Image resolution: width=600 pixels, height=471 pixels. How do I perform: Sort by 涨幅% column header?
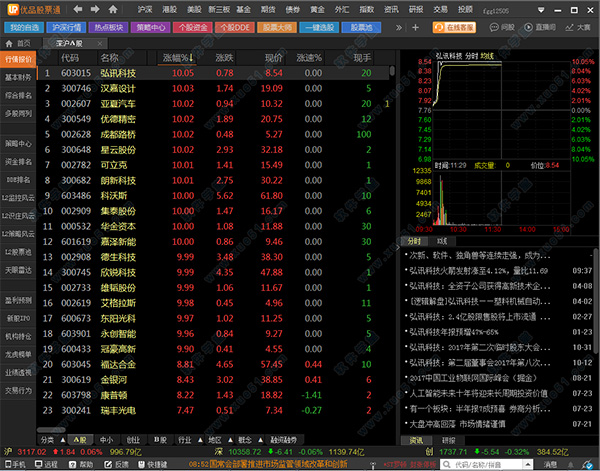tap(178, 58)
